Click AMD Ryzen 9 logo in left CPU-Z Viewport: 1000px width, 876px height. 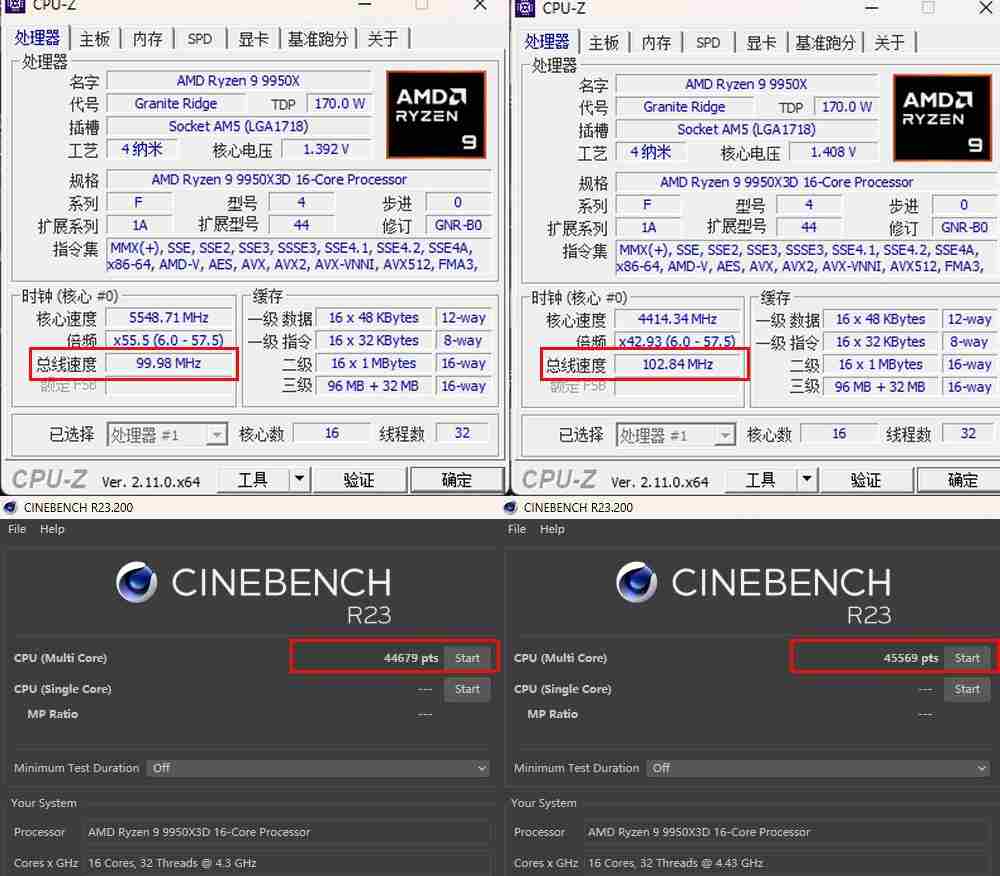click(436, 115)
